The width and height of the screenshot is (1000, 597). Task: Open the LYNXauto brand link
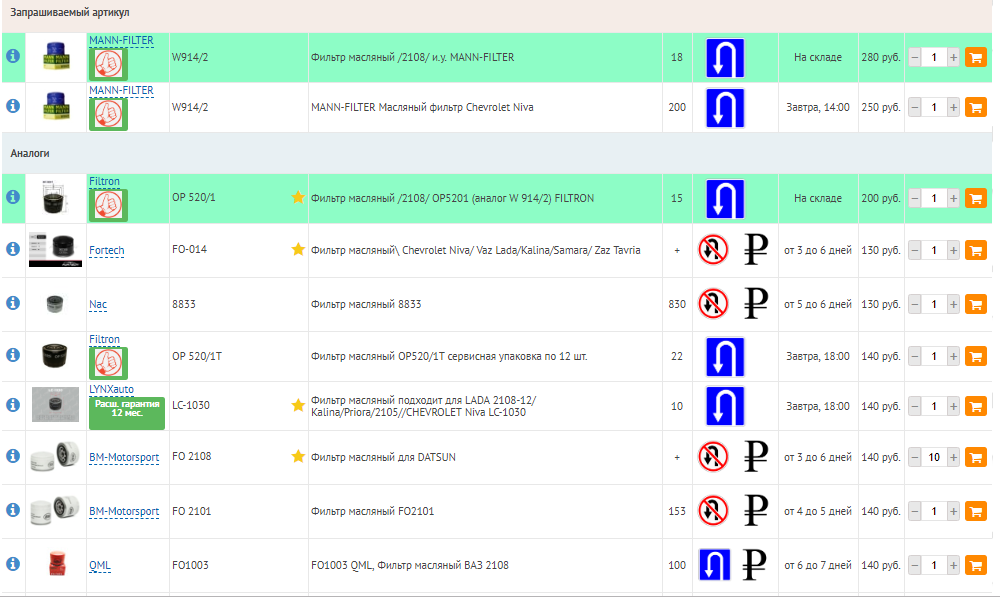point(112,389)
